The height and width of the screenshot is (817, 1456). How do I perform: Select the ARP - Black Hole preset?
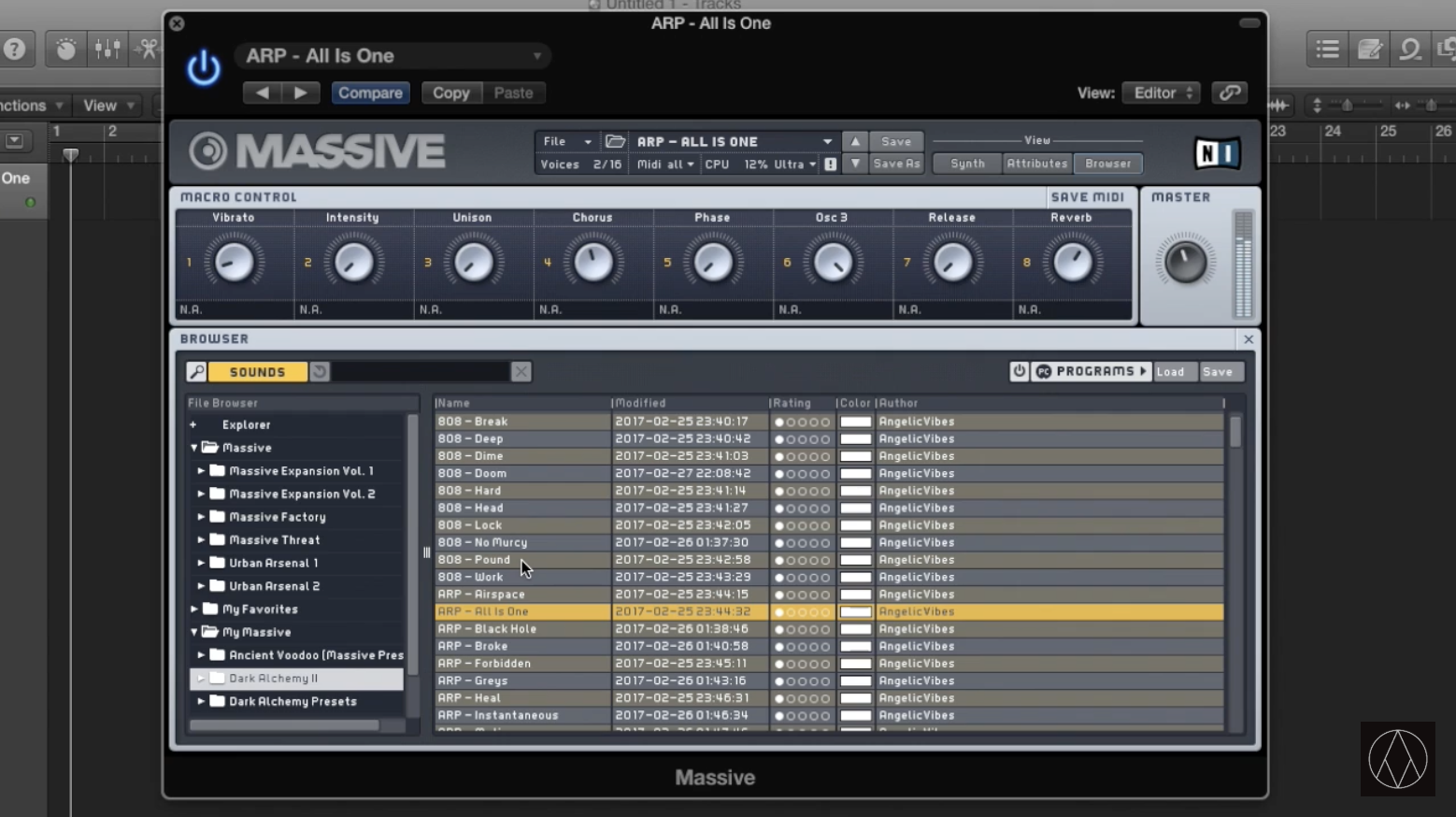click(x=487, y=629)
